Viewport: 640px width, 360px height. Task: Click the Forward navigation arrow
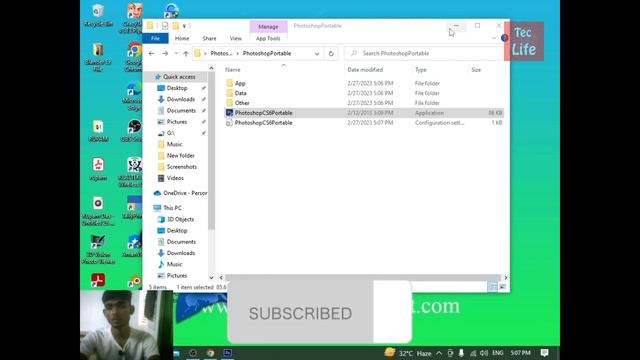click(x=165, y=53)
